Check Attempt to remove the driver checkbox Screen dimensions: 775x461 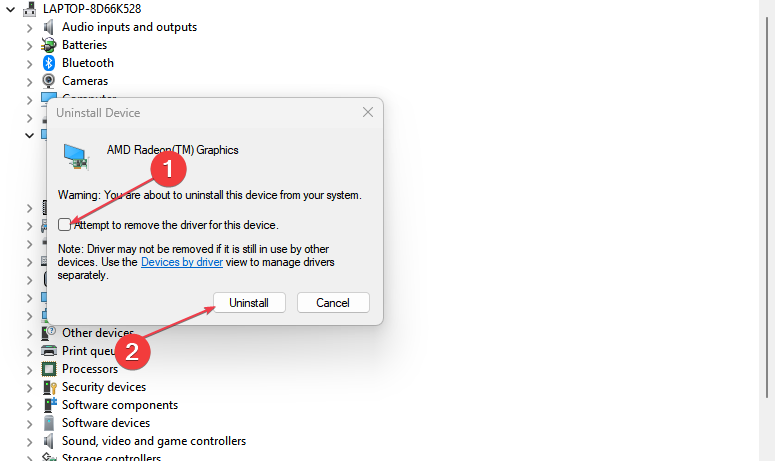tap(64, 225)
